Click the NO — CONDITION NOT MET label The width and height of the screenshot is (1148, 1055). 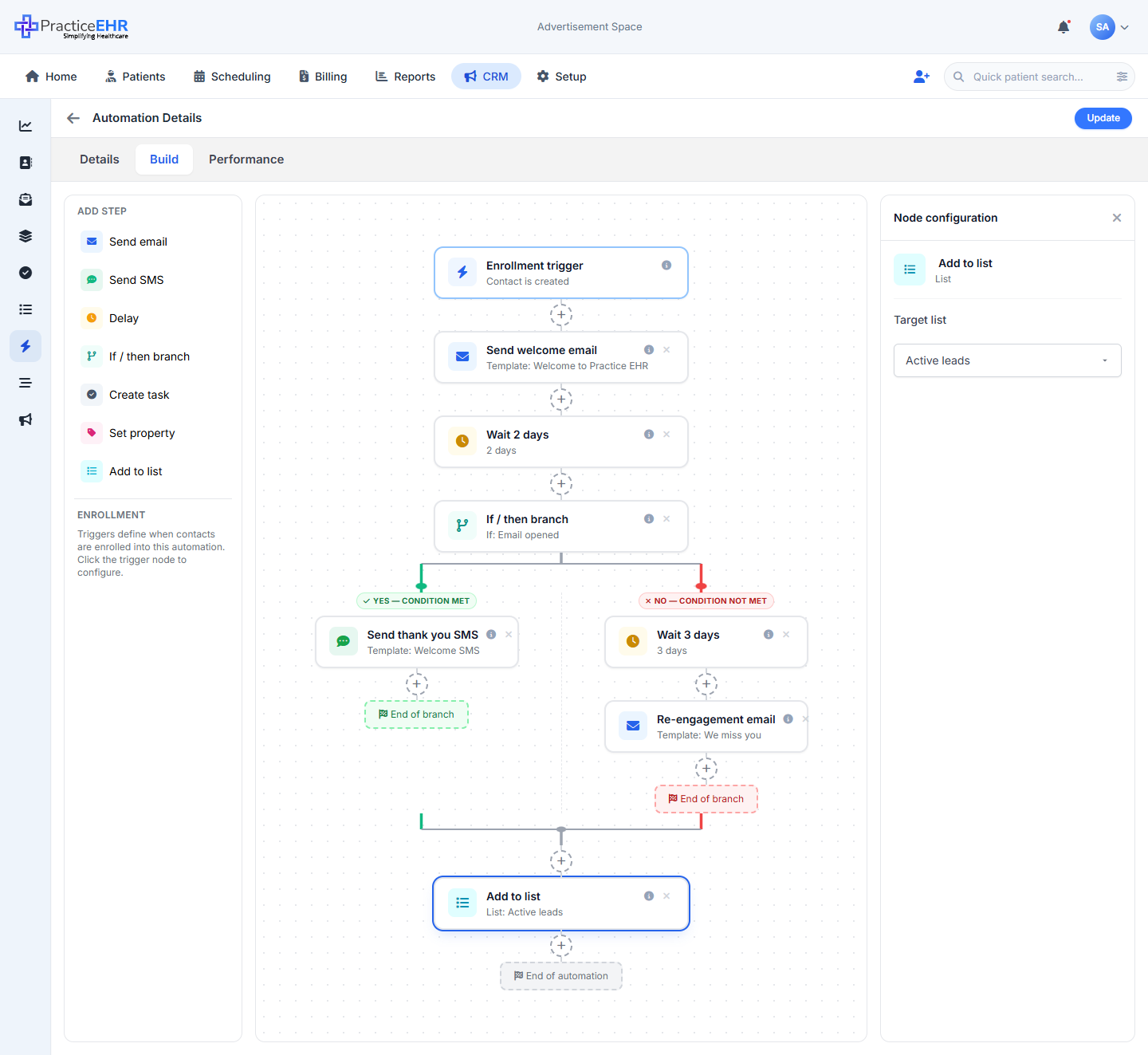tap(706, 601)
